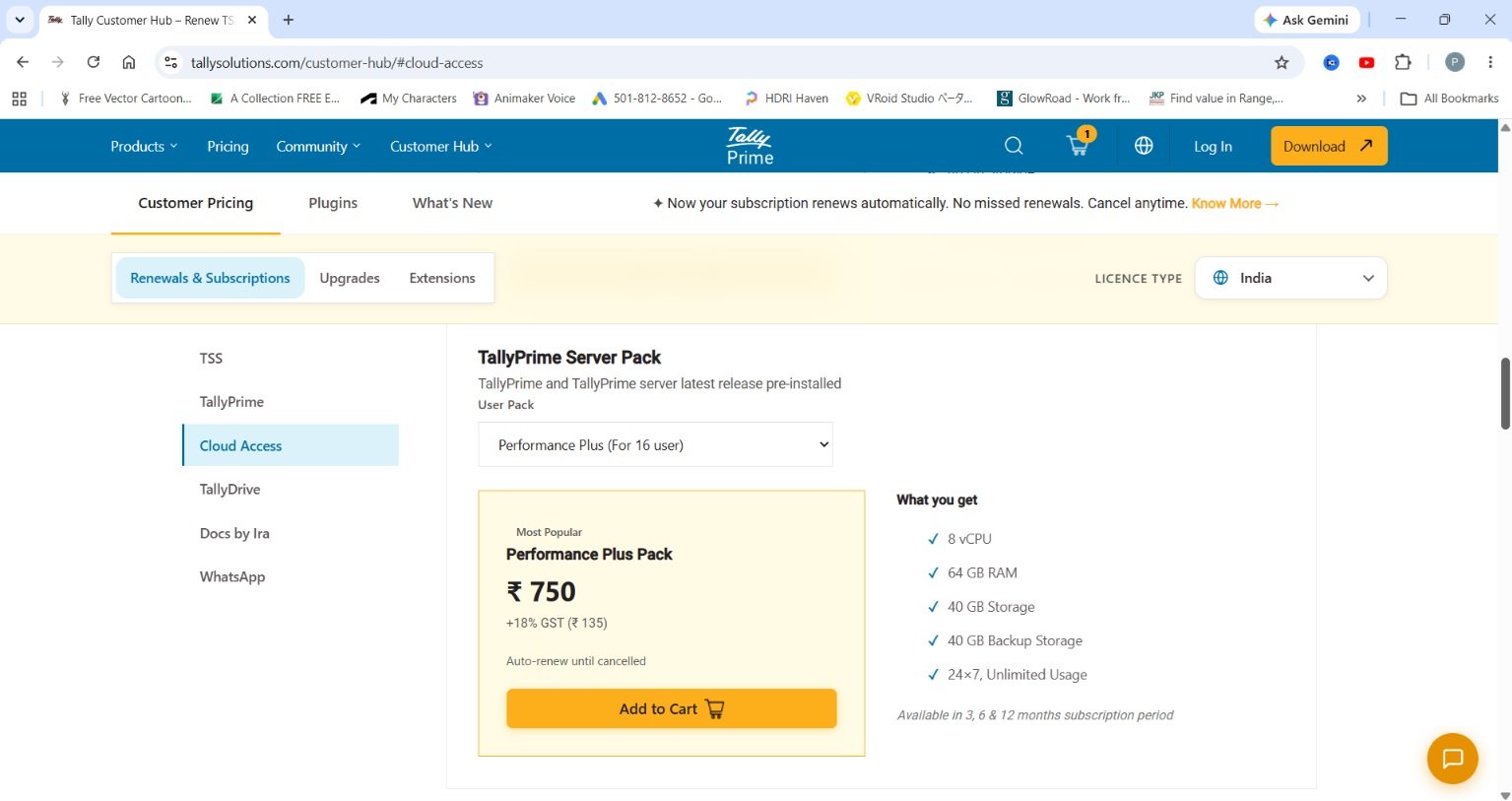Viewport: 1512px width, 801px height.
Task: Bookmark this page with the star icon
Action: pos(1282,62)
